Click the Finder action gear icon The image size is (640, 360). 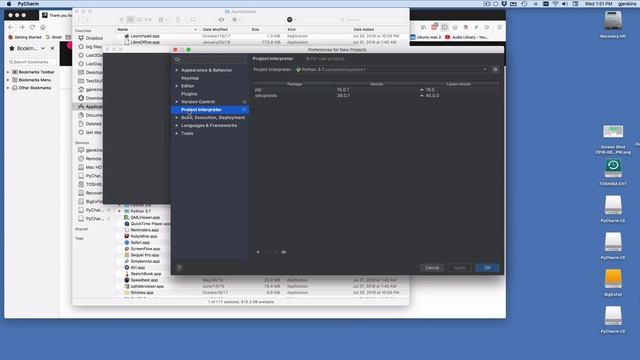(236, 20)
